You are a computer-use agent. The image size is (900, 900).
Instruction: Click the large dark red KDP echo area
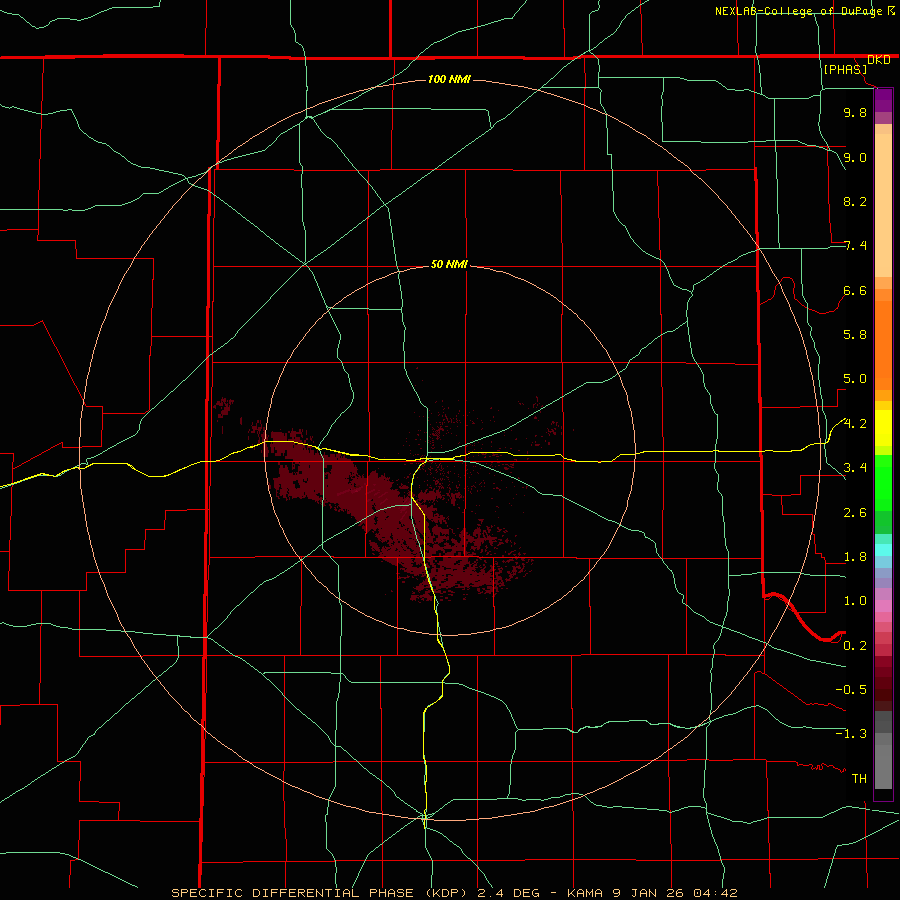[396, 517]
